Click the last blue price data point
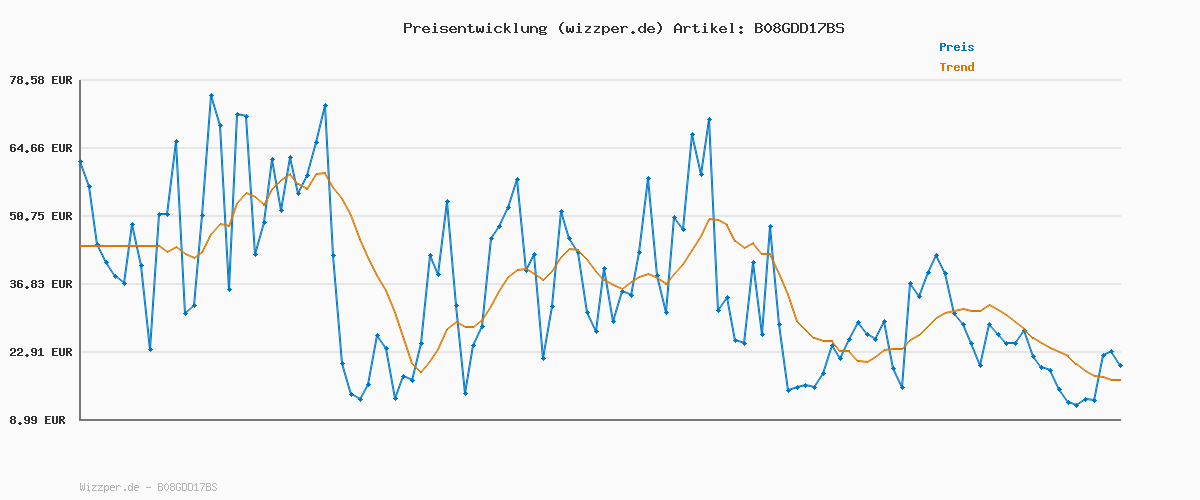The width and height of the screenshot is (1200, 500). (1120, 366)
